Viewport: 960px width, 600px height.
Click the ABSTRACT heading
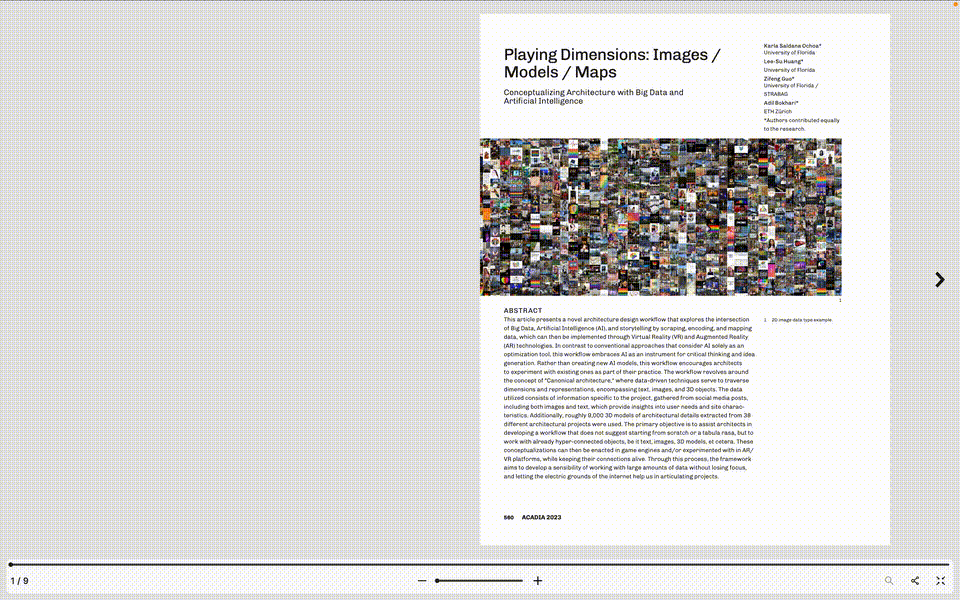(523, 310)
